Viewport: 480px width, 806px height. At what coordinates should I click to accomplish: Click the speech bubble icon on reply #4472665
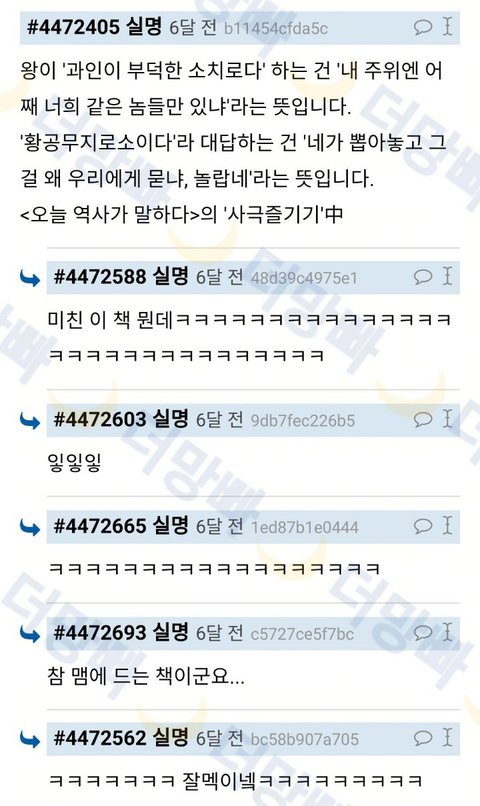tap(423, 526)
